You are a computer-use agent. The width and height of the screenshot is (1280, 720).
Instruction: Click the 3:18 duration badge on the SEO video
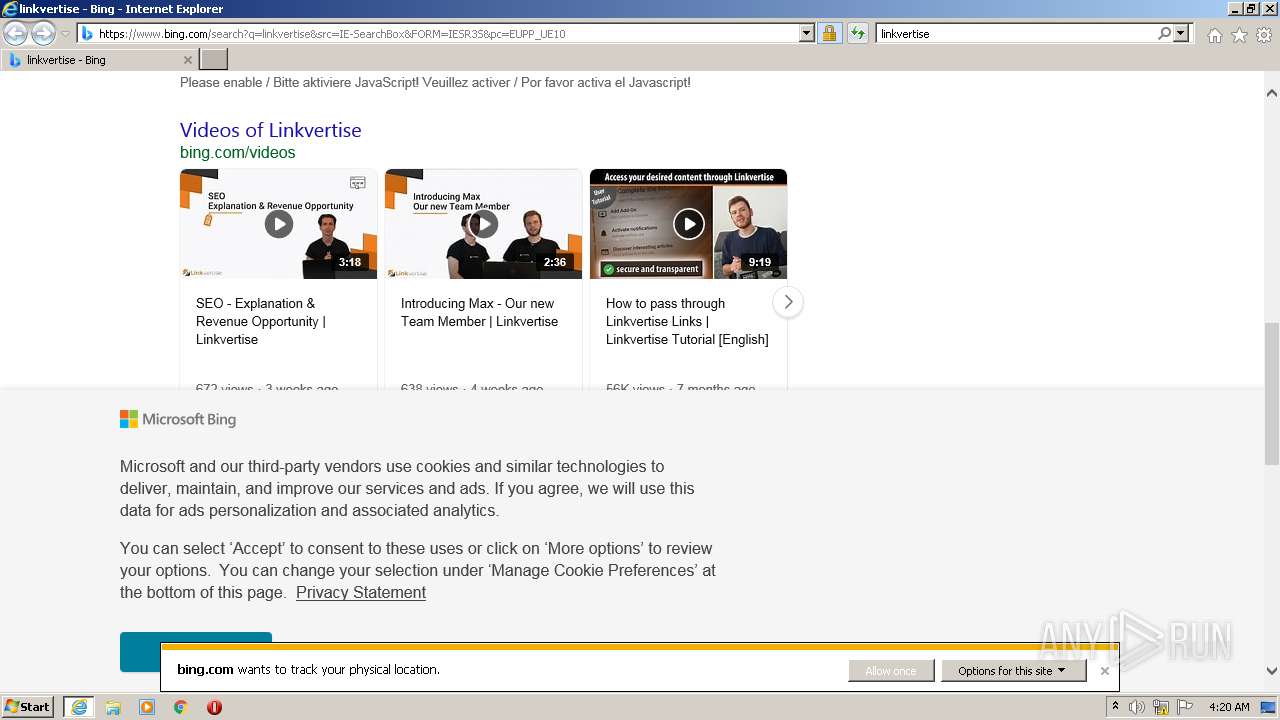[350, 262]
